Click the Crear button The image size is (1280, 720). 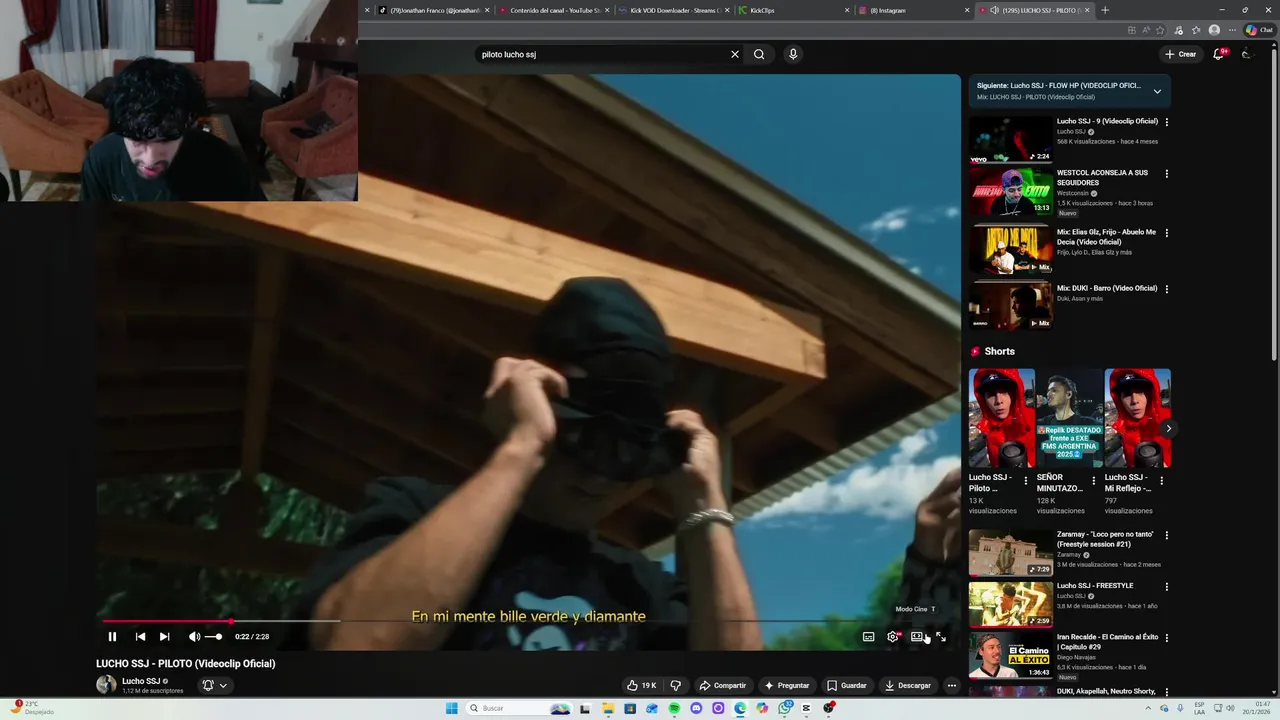1180,54
